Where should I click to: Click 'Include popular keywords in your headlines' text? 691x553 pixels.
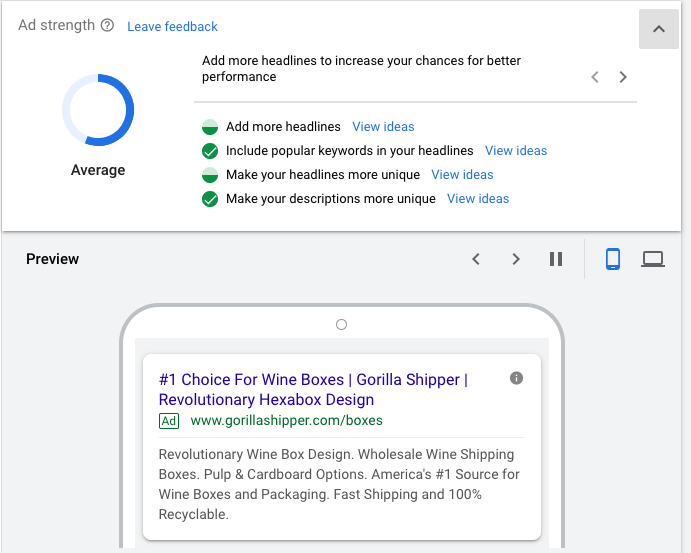[x=349, y=151]
